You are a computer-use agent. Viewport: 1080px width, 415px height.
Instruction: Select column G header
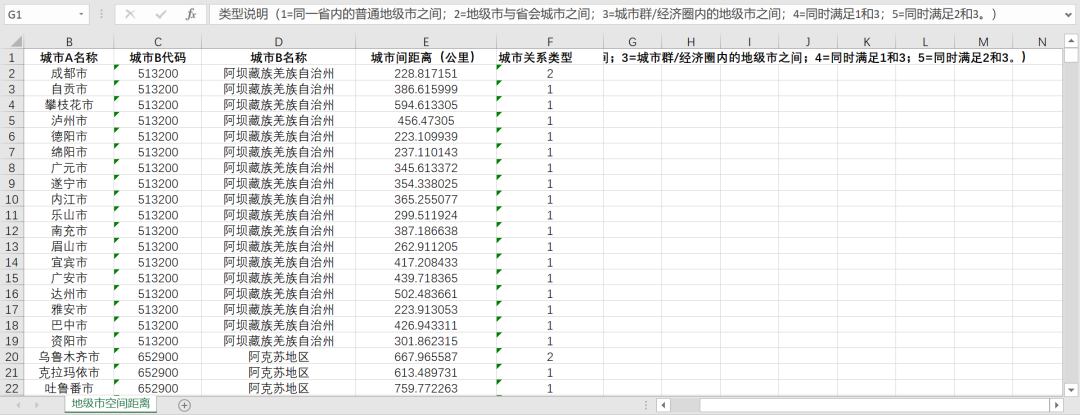pos(632,42)
